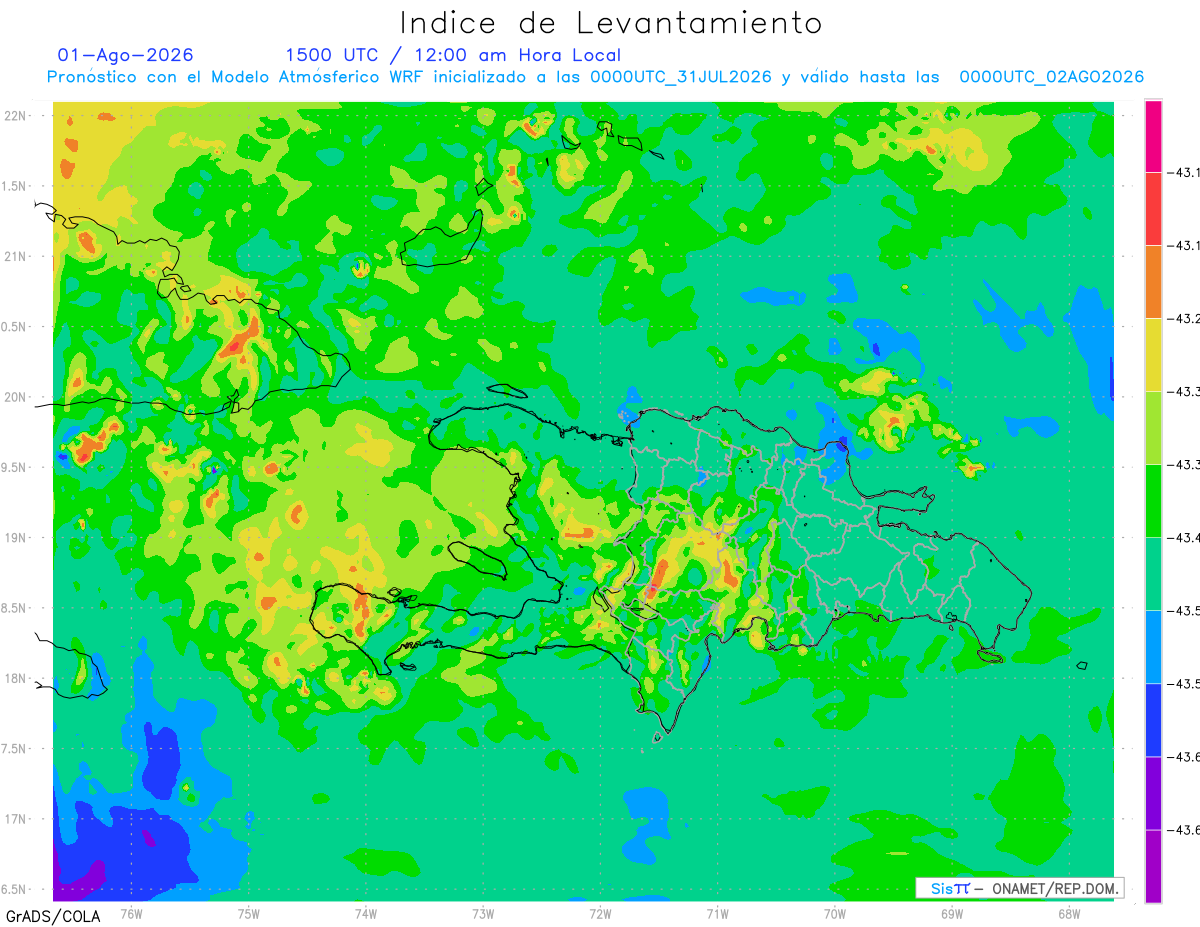Click the '73W' longitude label
The image size is (1200, 927).
483,914
